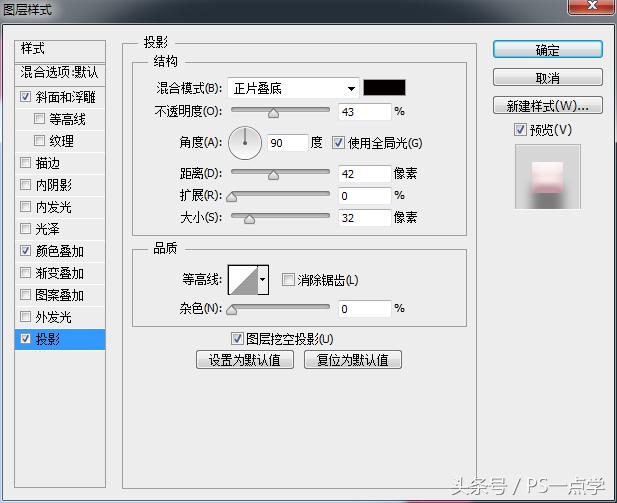The width and height of the screenshot is (617, 503).
Task: Click the 扩展 value field showing 0
Action: [x=364, y=196]
